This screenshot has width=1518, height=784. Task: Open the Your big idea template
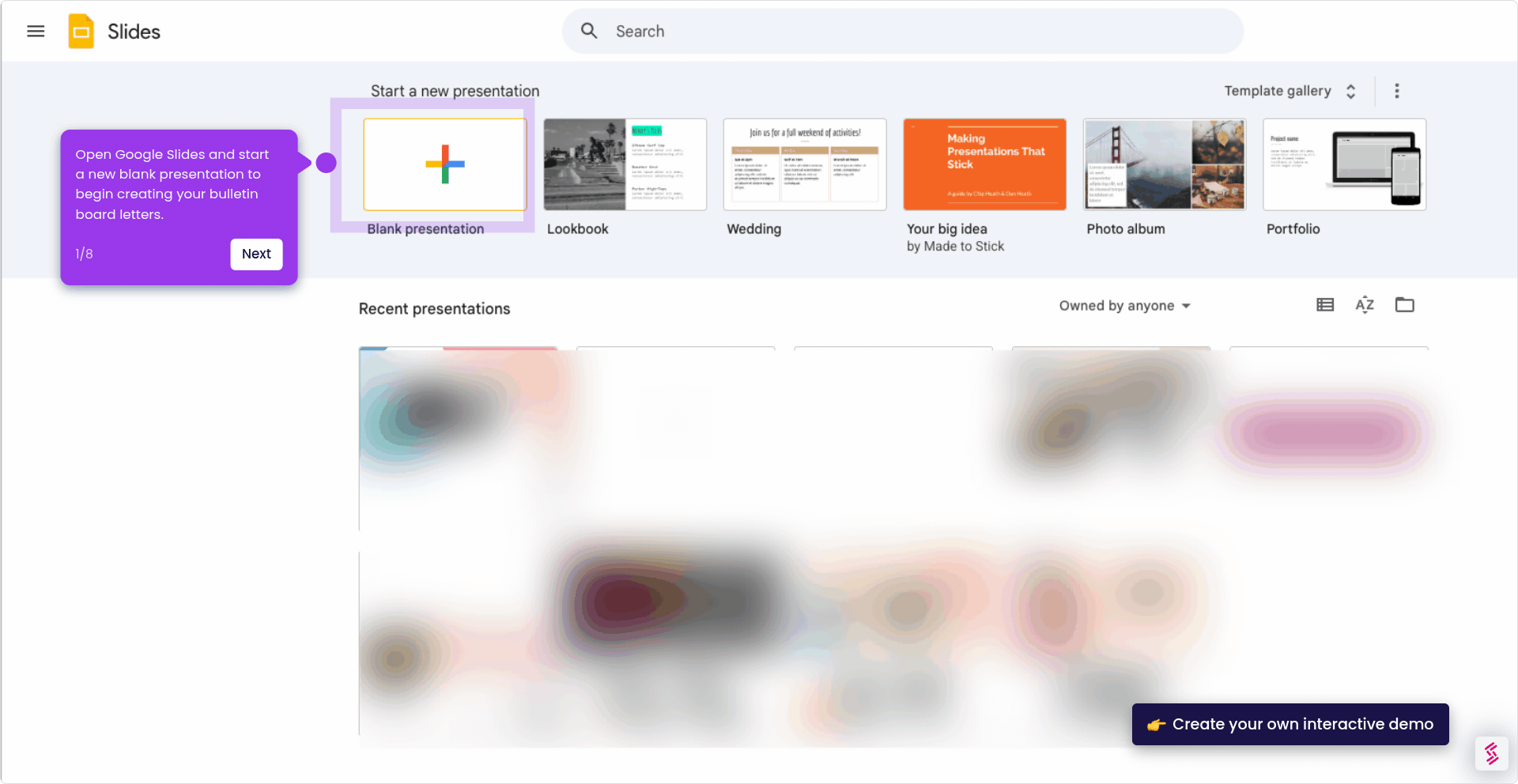[x=984, y=164]
